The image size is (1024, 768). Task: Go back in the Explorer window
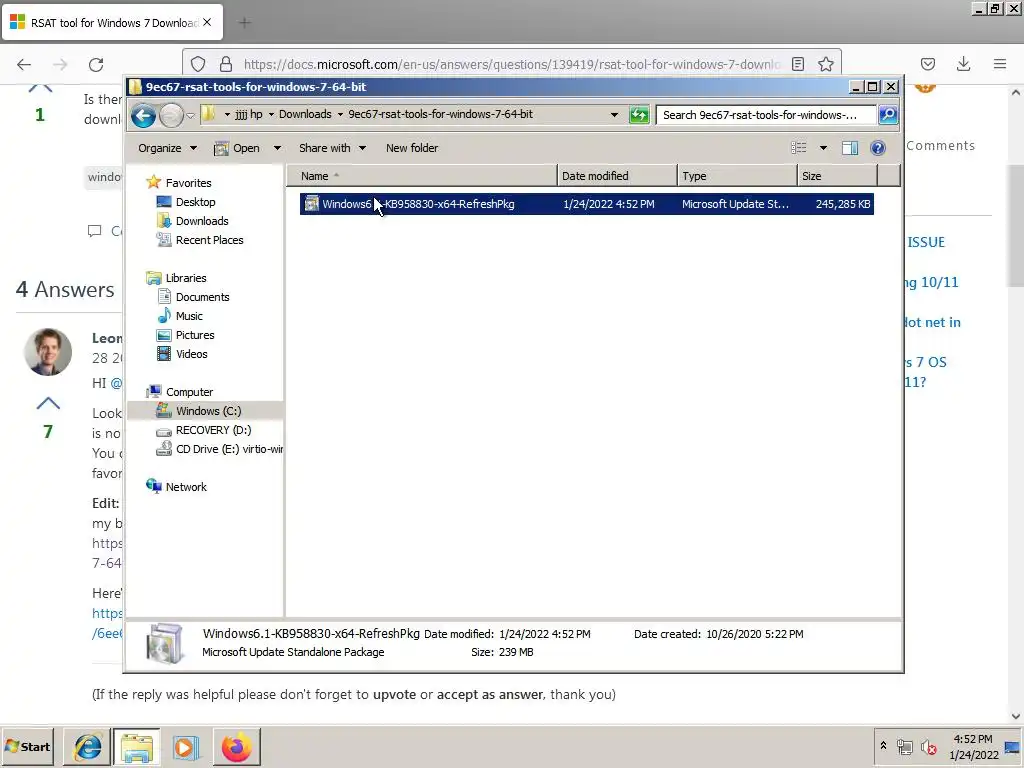(x=143, y=116)
